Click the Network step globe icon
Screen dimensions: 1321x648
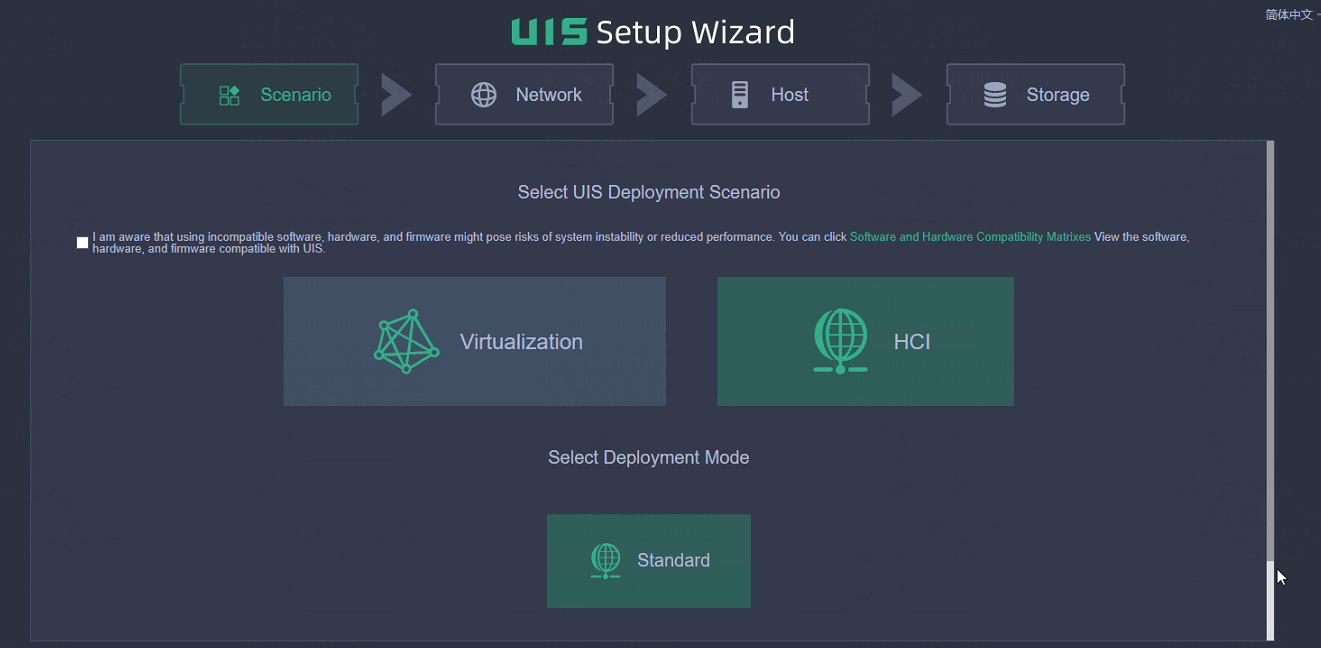484,95
